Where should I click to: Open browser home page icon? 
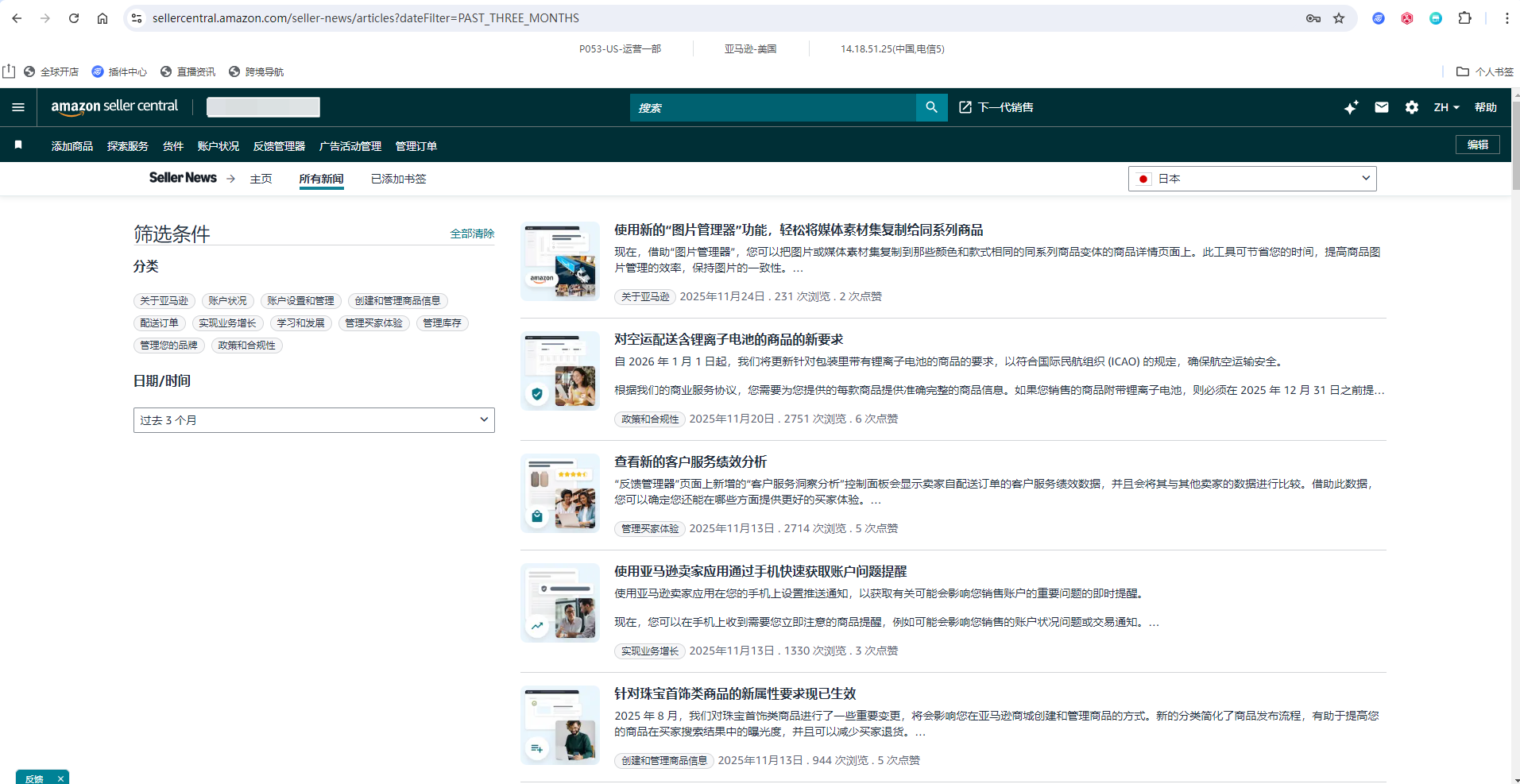coord(102,18)
